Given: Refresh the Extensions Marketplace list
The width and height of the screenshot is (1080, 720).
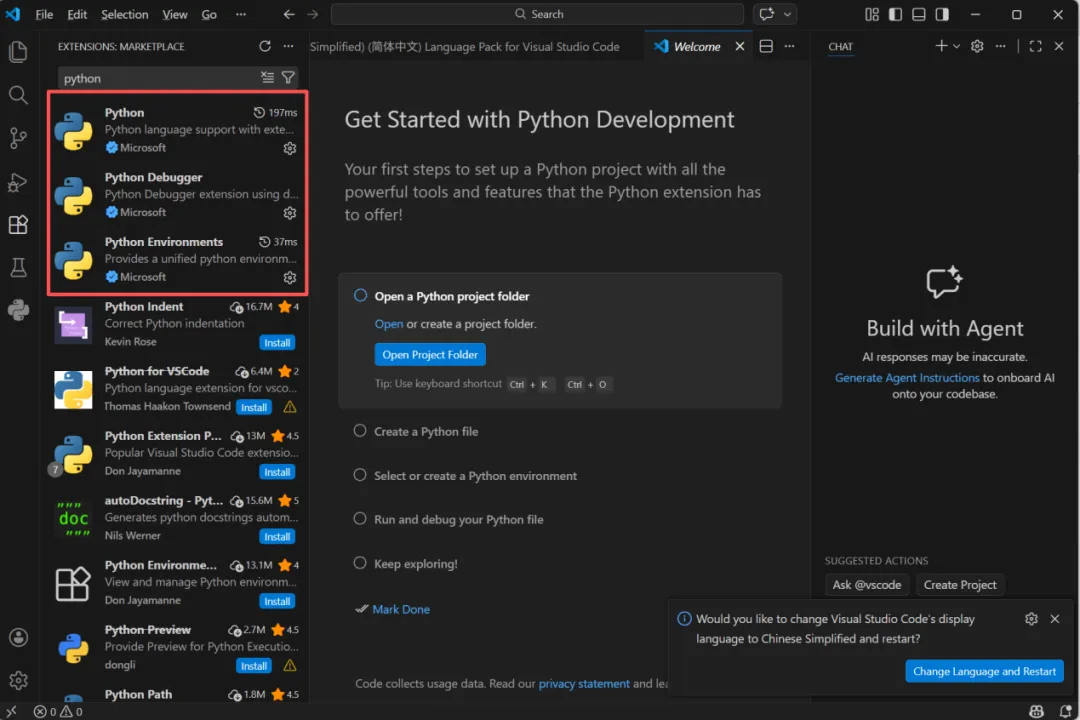Looking at the screenshot, I should pyautogui.click(x=265, y=47).
